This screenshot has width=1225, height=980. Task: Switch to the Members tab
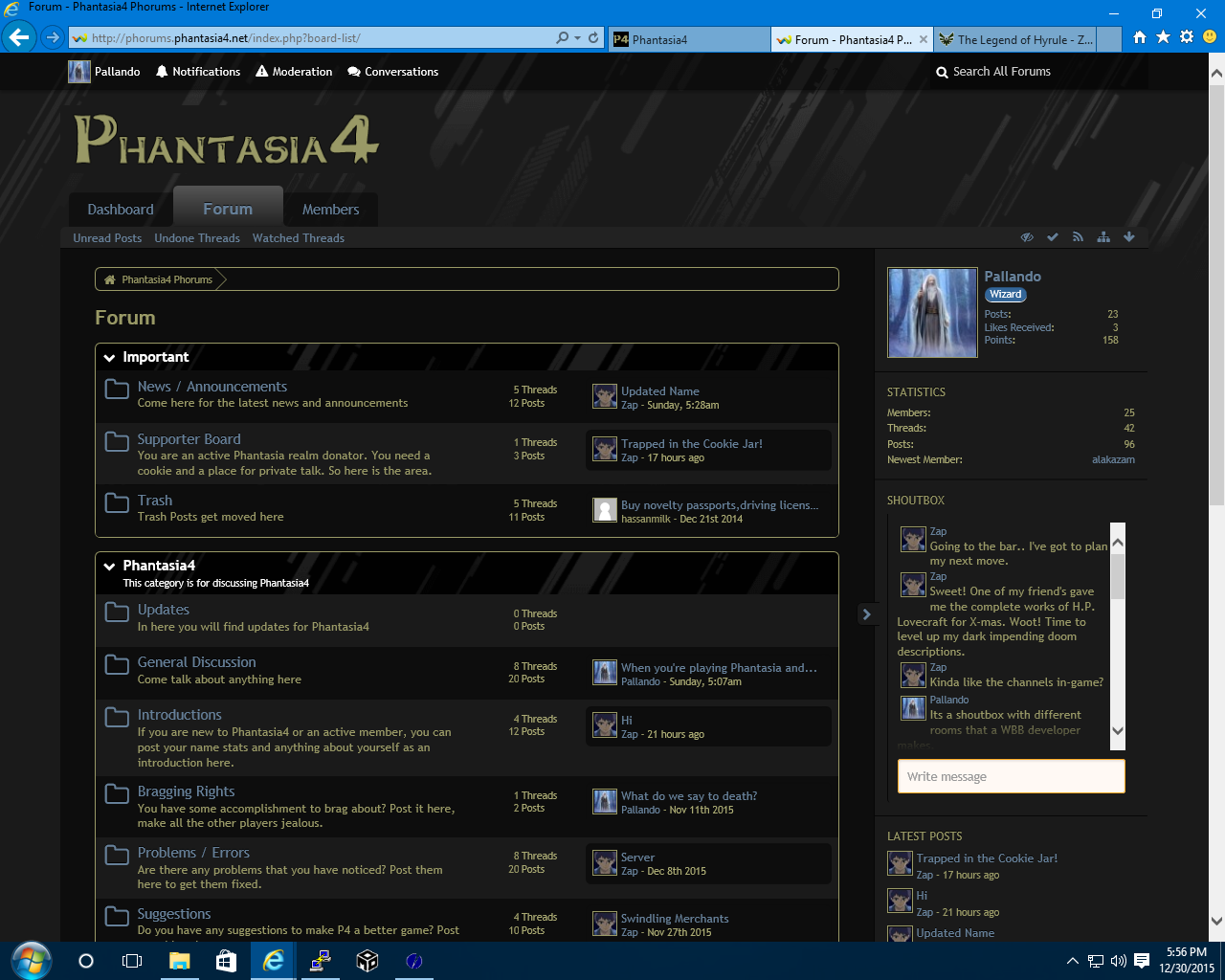[330, 210]
